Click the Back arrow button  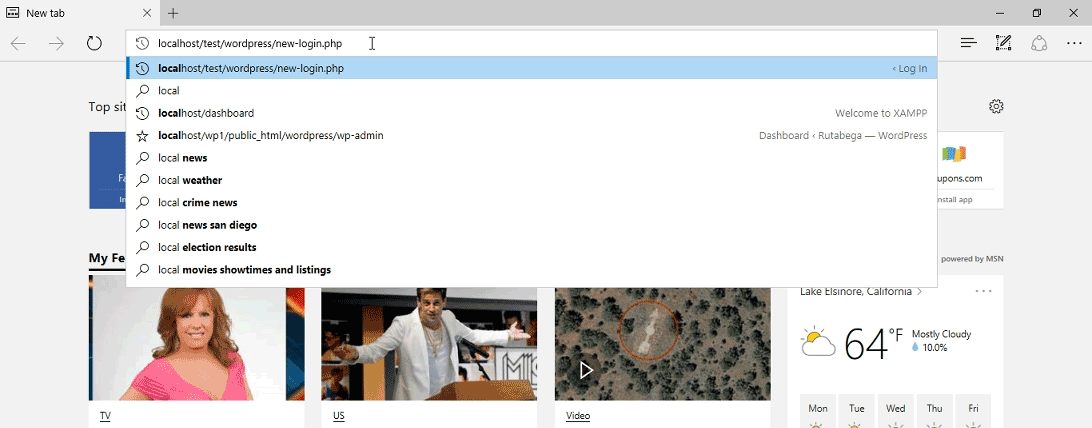click(18, 43)
